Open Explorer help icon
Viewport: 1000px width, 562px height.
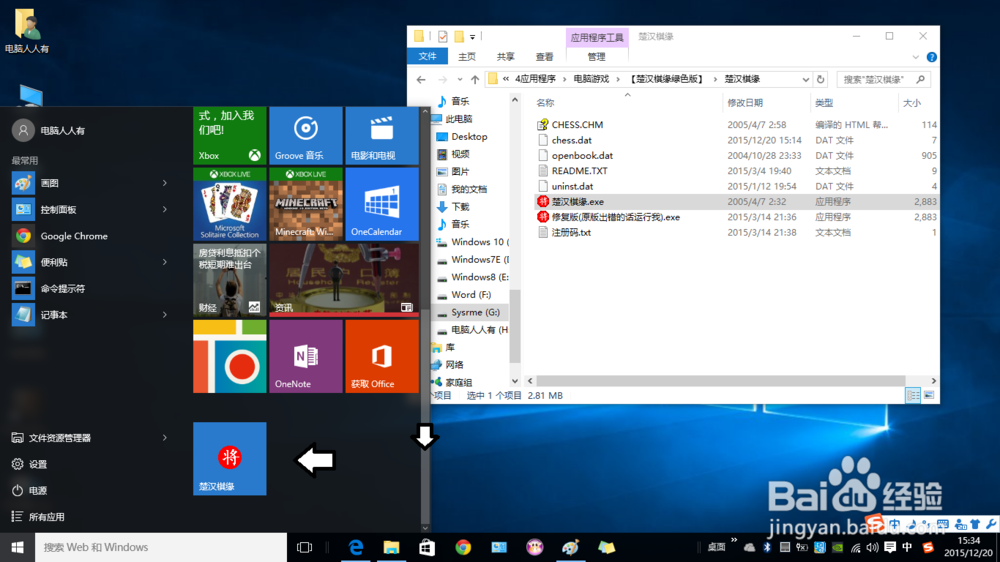click(x=932, y=57)
